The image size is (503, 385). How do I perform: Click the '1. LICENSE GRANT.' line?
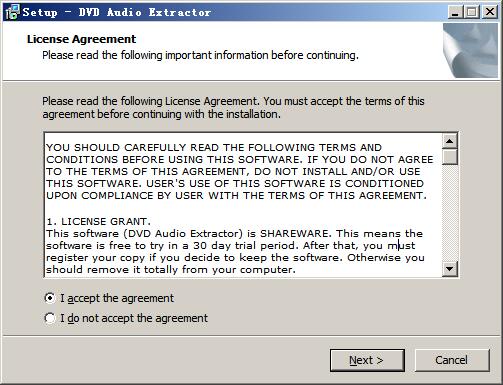point(98,222)
